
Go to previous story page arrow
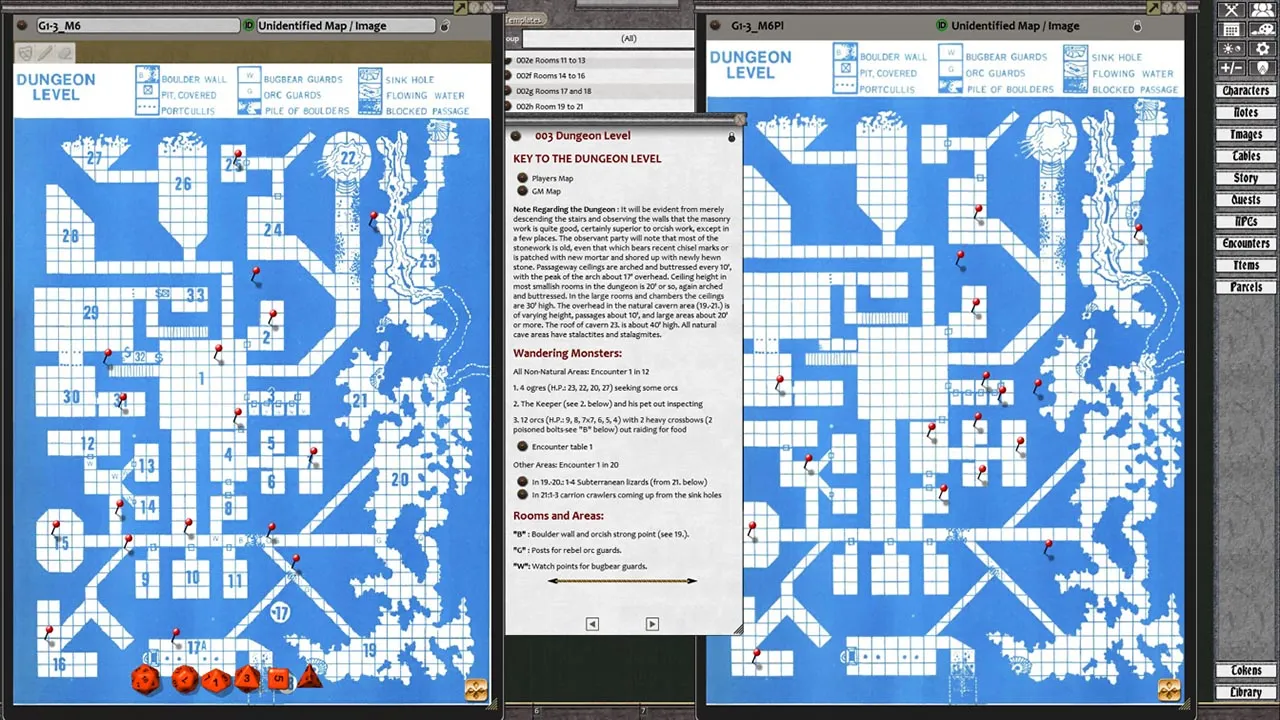pyautogui.click(x=592, y=624)
